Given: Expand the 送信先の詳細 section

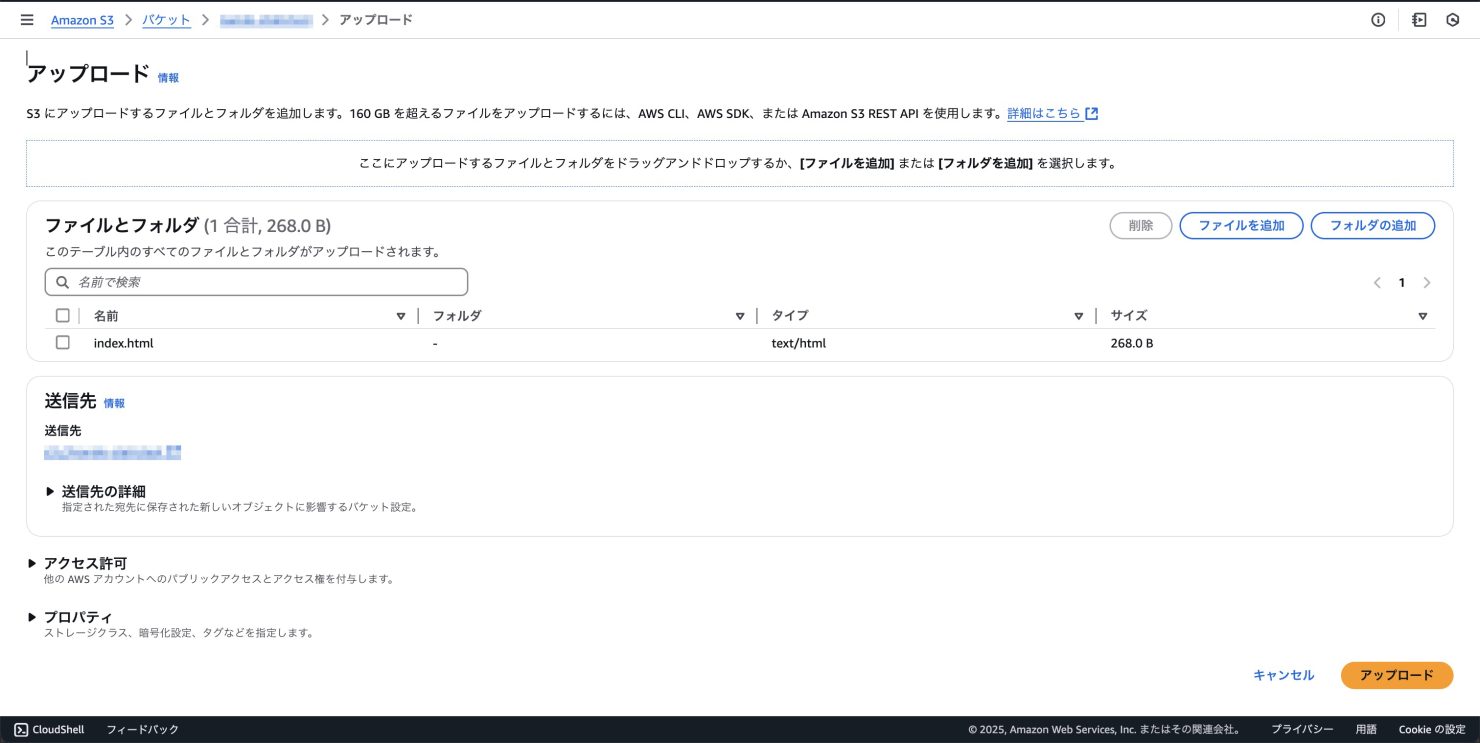Looking at the screenshot, I should point(51,491).
